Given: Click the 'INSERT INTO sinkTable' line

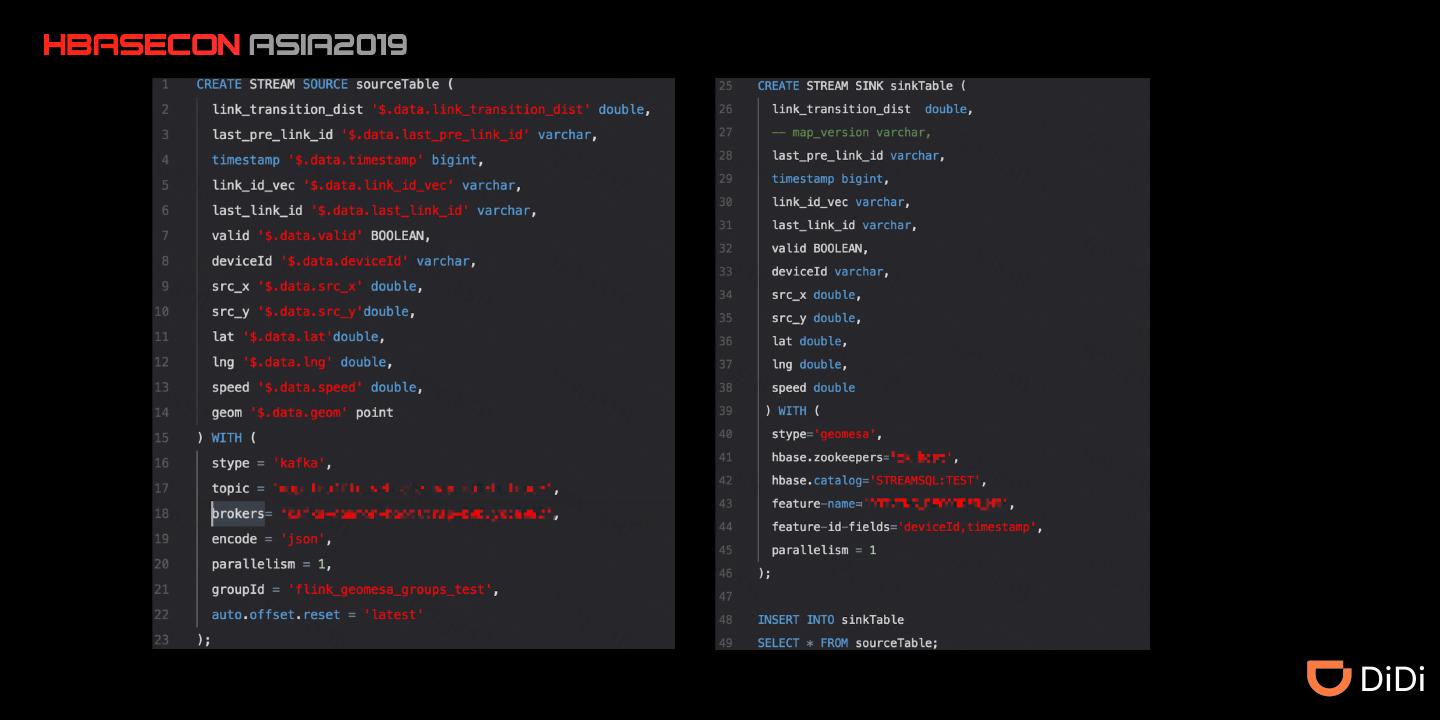Looking at the screenshot, I should point(830,620).
